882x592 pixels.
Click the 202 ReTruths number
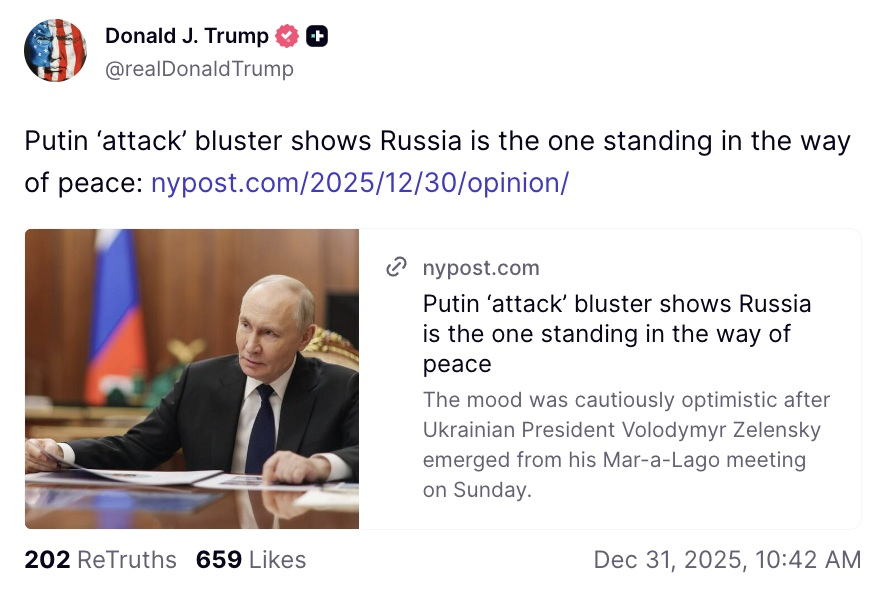tap(46, 560)
